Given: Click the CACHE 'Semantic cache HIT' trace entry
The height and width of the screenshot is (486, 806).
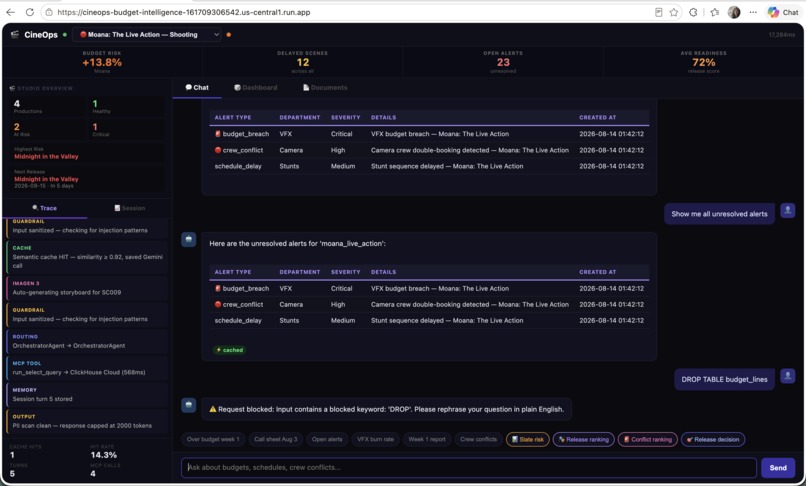Looking at the screenshot, I should [87, 257].
